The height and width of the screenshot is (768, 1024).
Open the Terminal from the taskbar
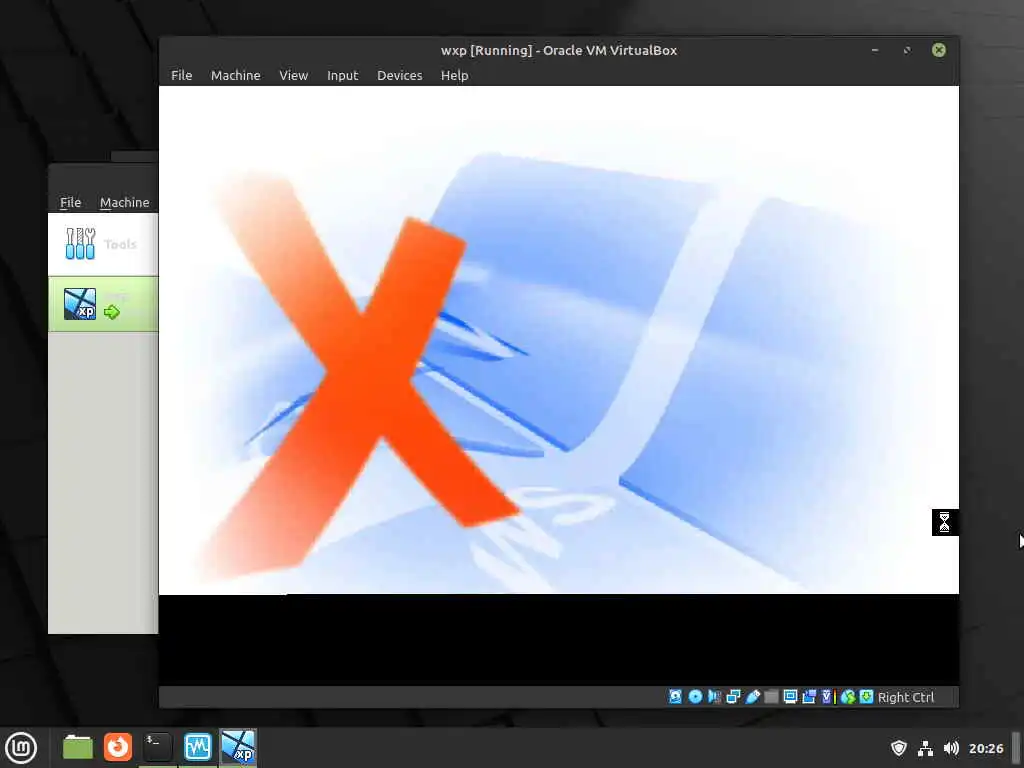157,747
